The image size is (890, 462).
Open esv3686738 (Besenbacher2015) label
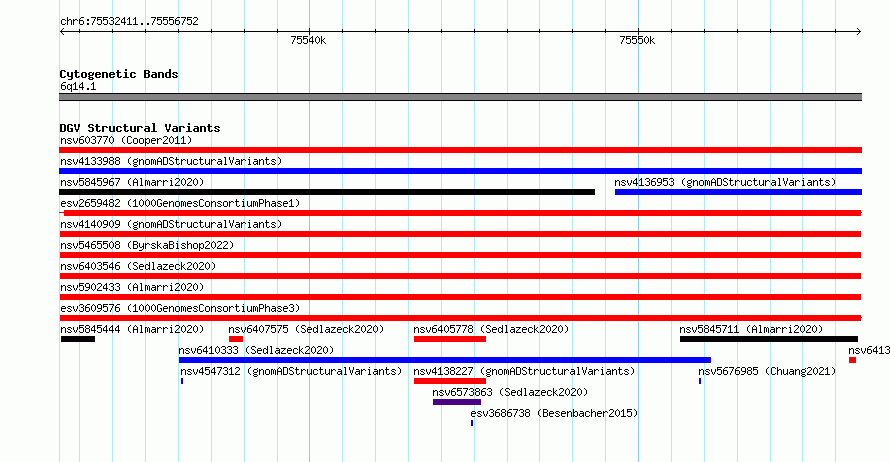click(x=554, y=413)
